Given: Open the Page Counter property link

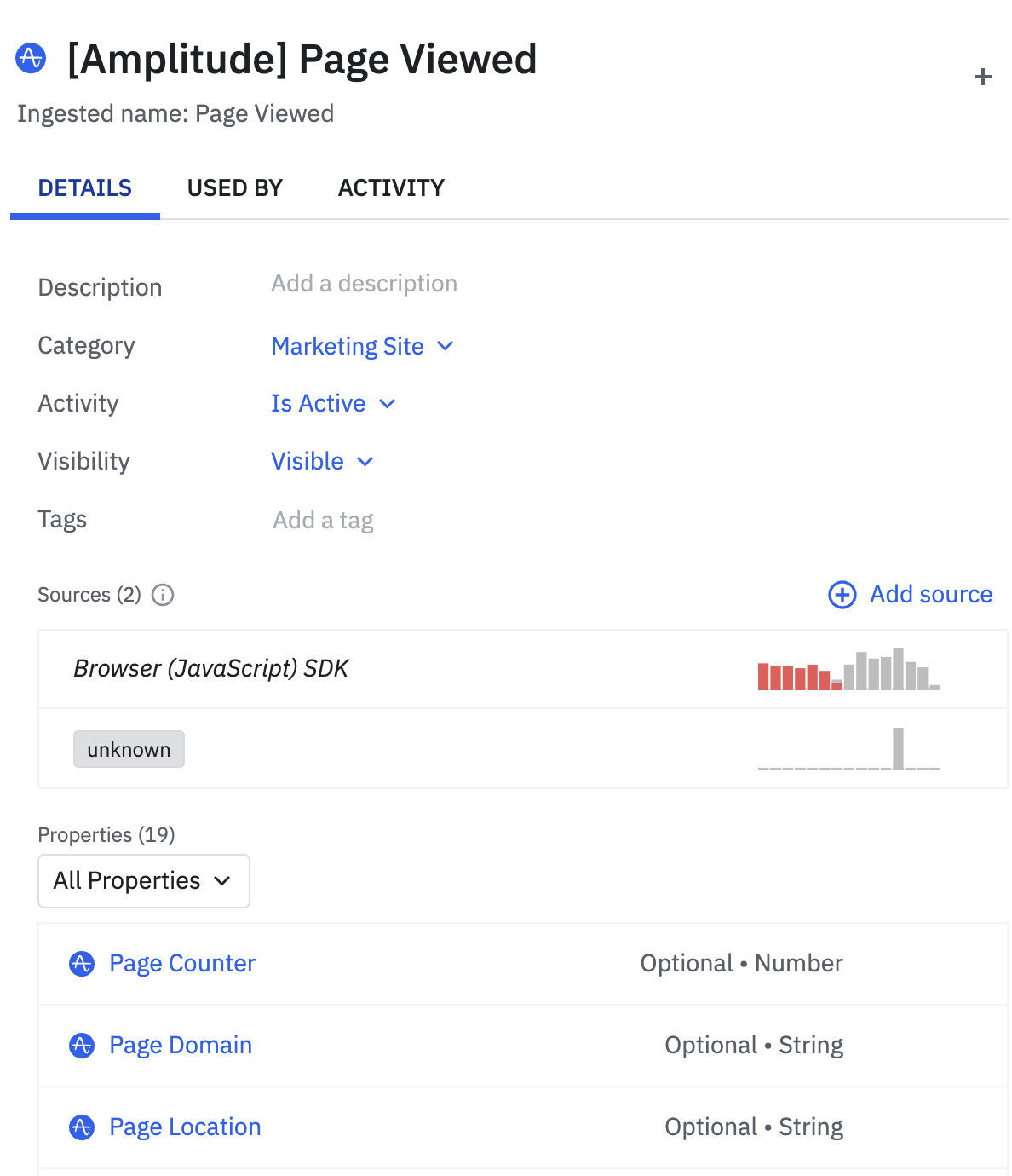Looking at the screenshot, I should click(182, 964).
